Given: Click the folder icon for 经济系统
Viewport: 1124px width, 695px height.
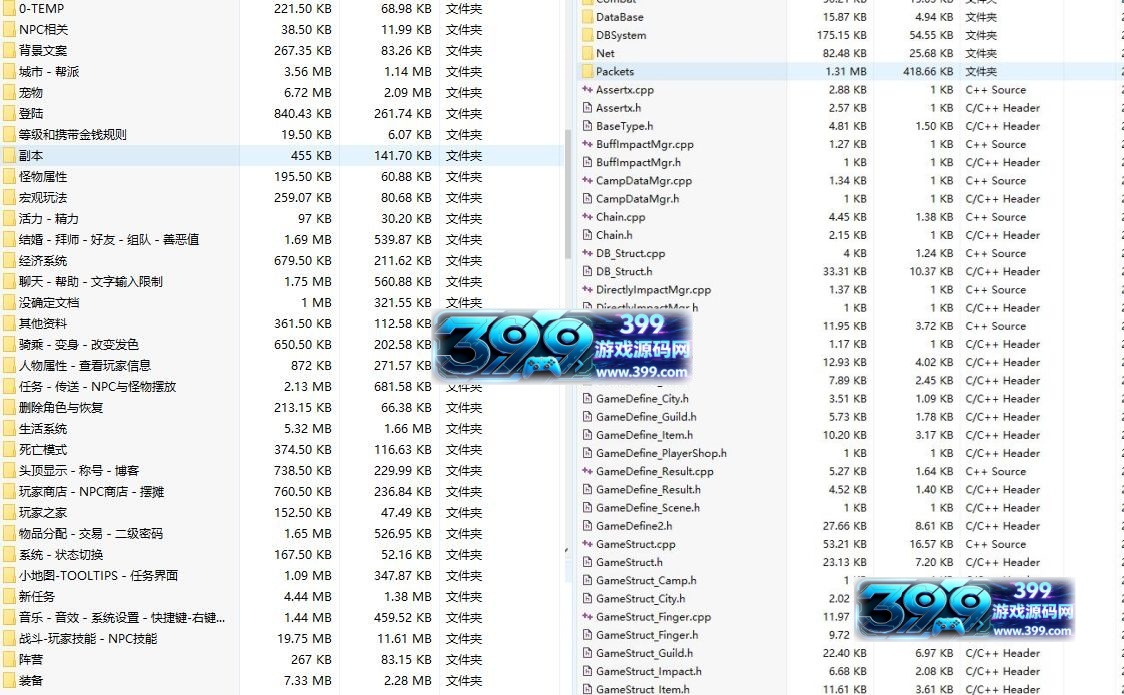Looking at the screenshot, I should [x=9, y=260].
